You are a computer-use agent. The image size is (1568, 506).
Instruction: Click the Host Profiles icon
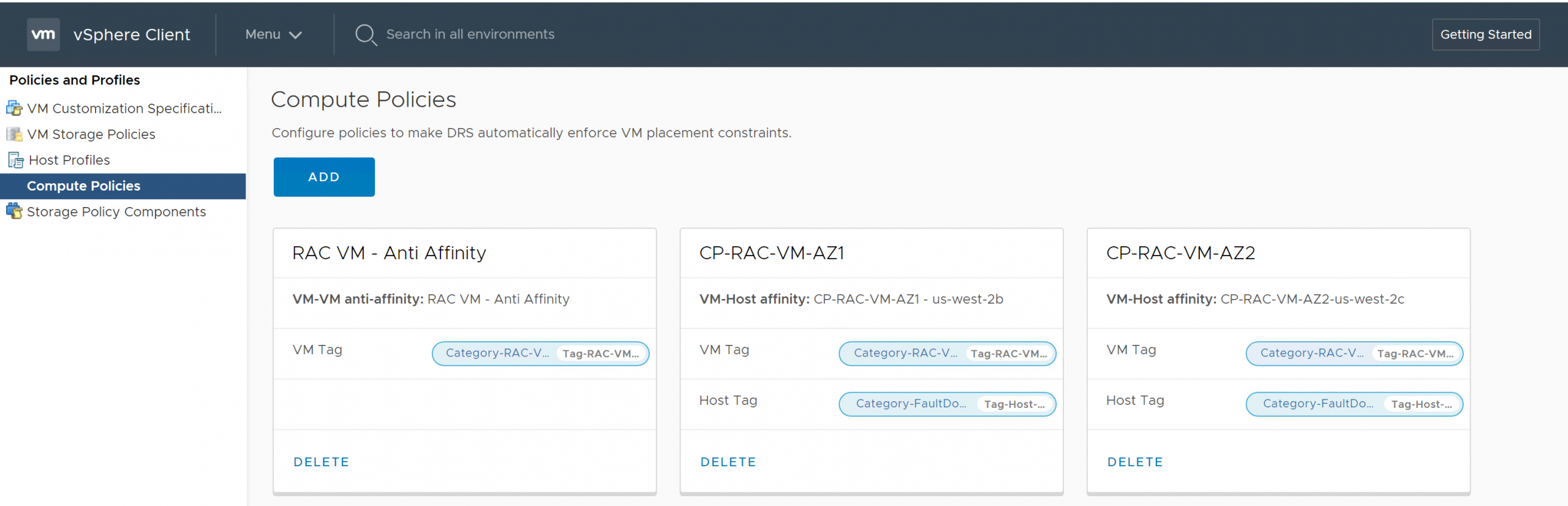click(15, 160)
